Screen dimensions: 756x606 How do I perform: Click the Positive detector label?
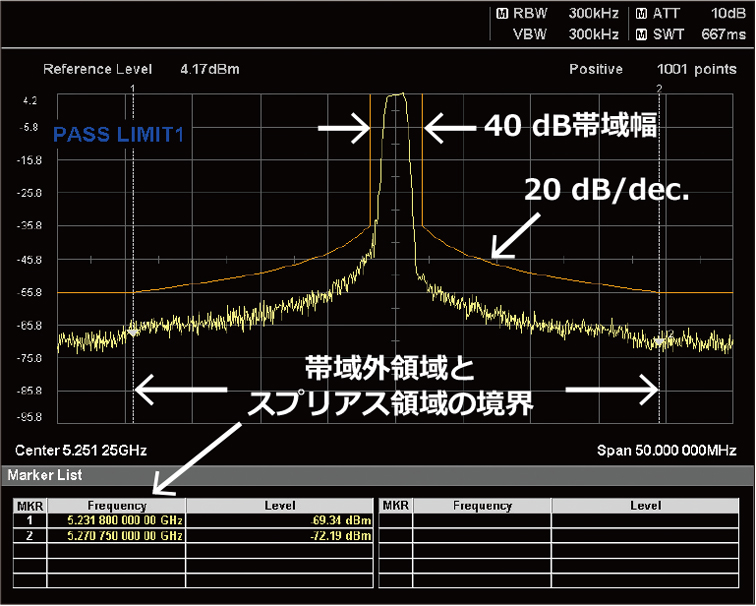(596, 69)
